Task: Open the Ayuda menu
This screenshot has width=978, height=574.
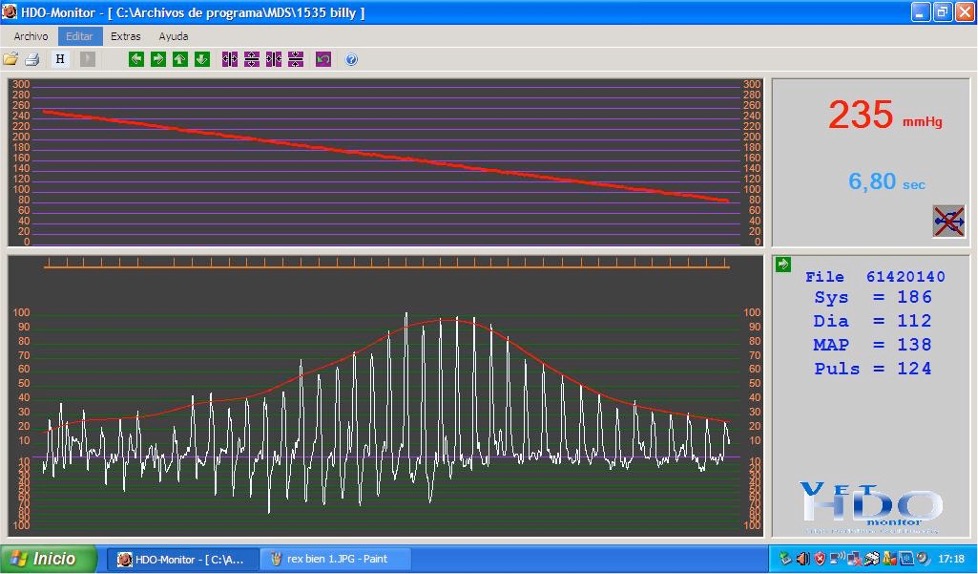Action: pos(173,36)
